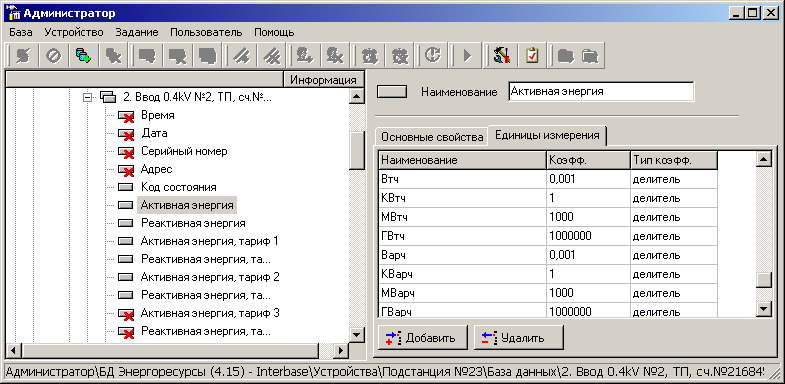Click the colored add database toolbar icon
This screenshot has height=384, width=785.
(83, 56)
